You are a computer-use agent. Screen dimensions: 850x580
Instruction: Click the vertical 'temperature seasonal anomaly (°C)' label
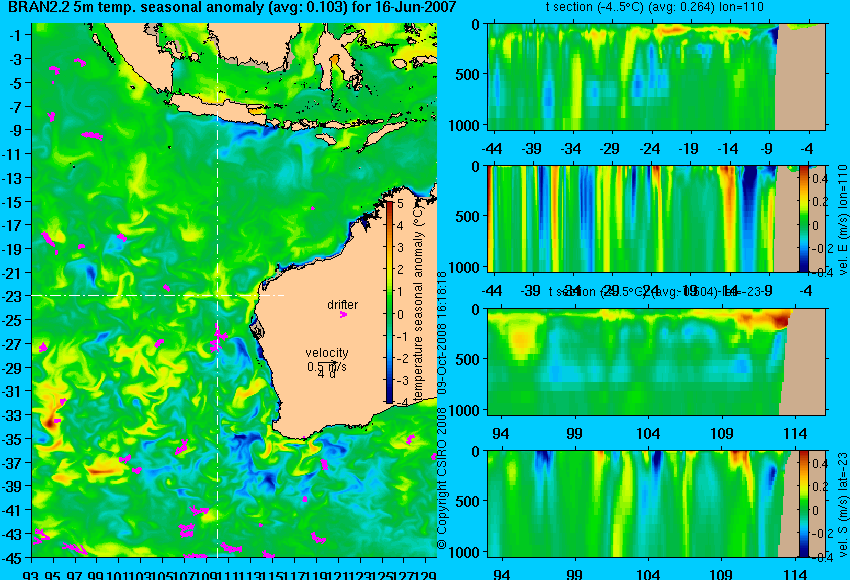coord(418,304)
